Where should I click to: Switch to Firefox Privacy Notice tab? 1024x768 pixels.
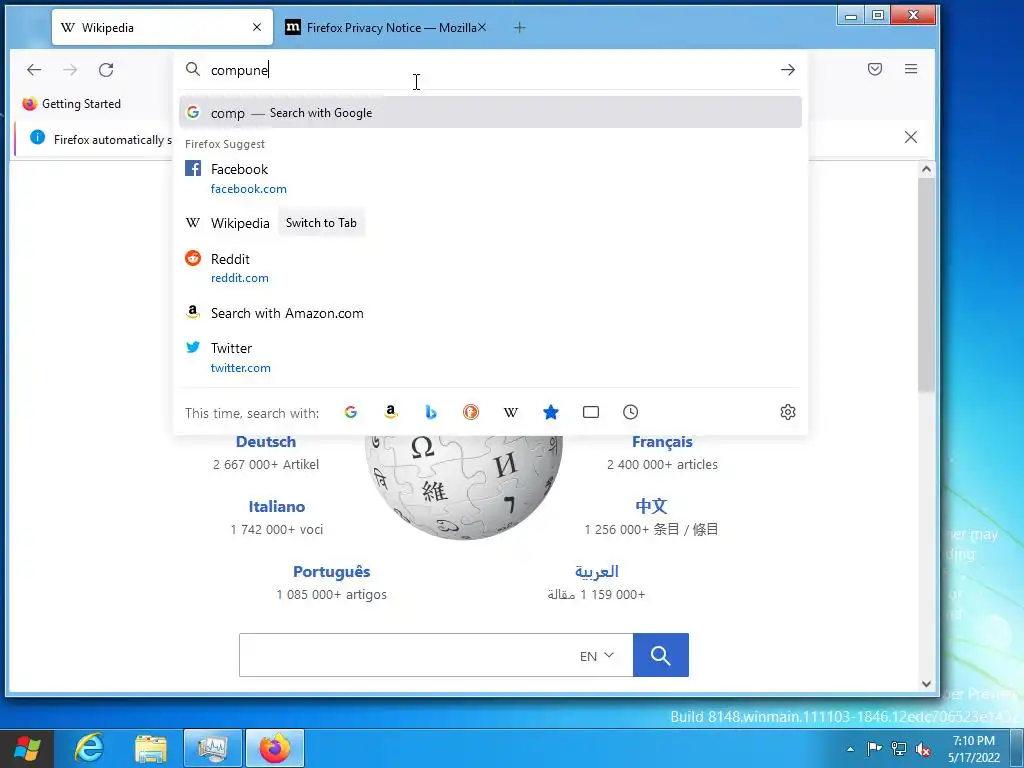(386, 27)
